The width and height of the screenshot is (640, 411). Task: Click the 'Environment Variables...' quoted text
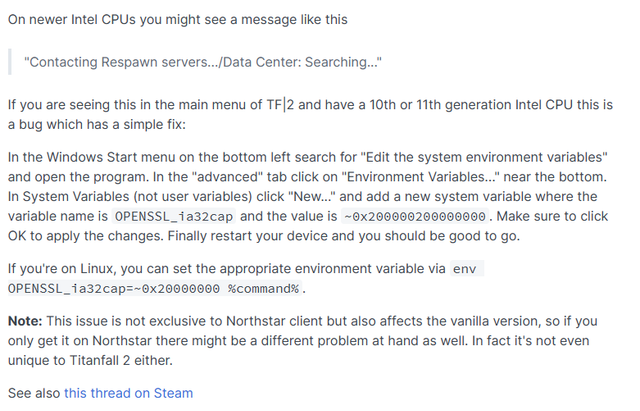pyautogui.click(x=423, y=177)
